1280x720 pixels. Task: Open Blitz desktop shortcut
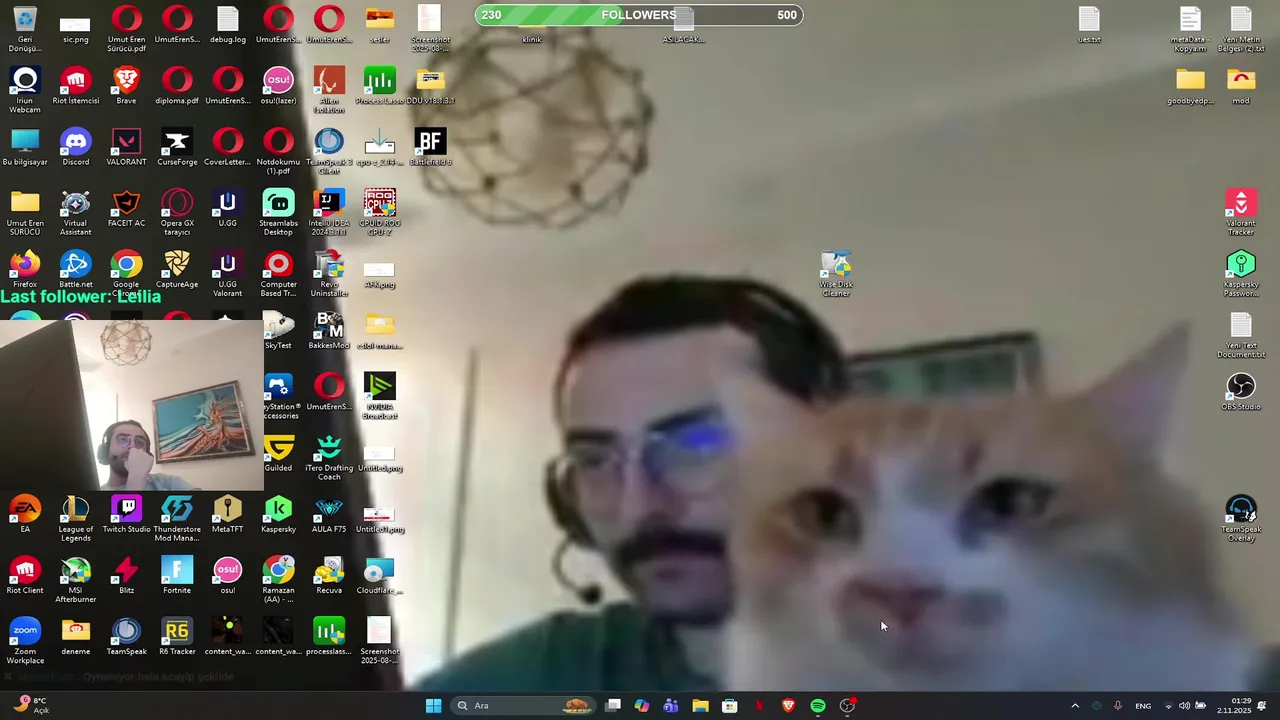click(x=126, y=576)
